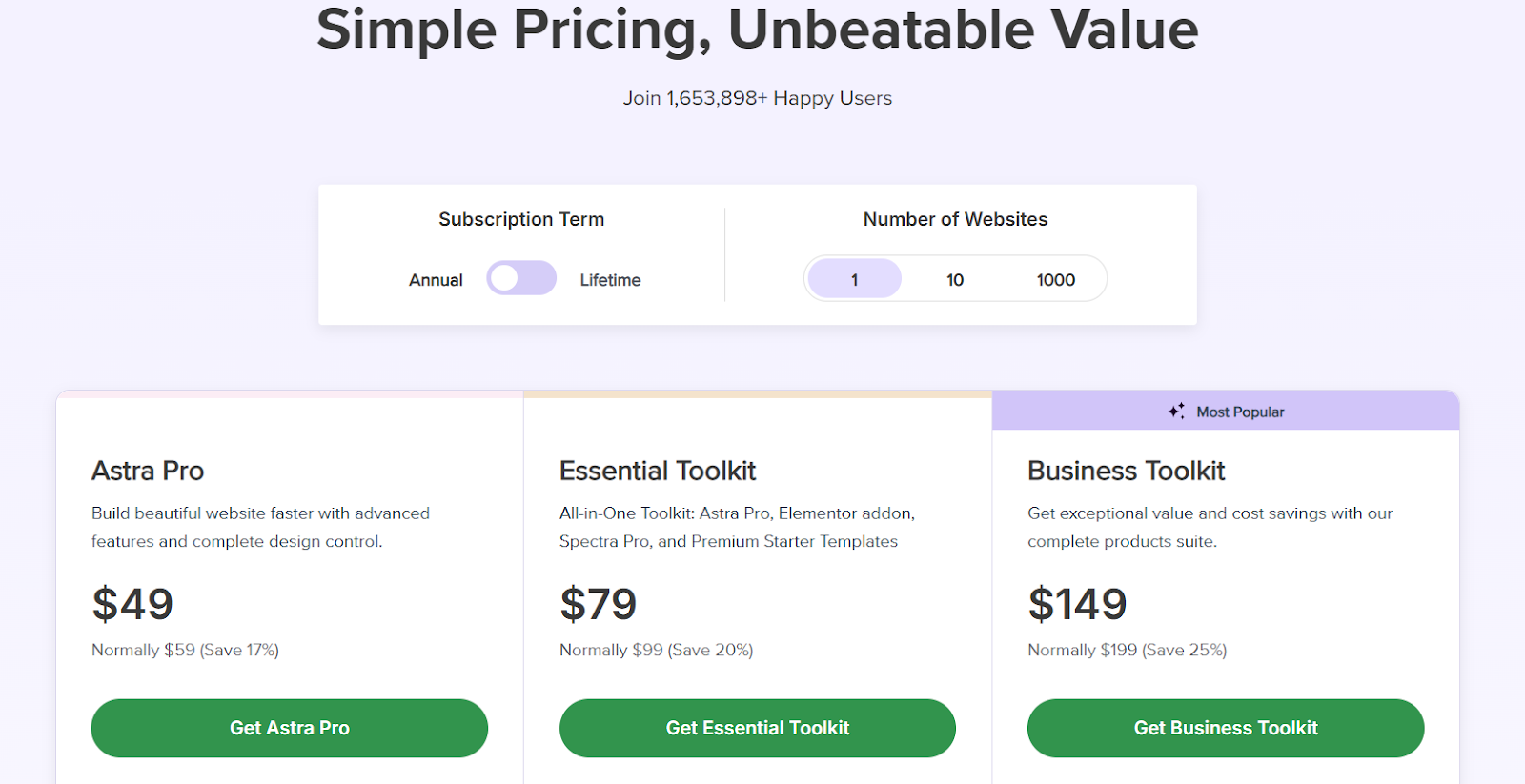
Task: Select the Lifetime subscription term label
Action: 610,280
